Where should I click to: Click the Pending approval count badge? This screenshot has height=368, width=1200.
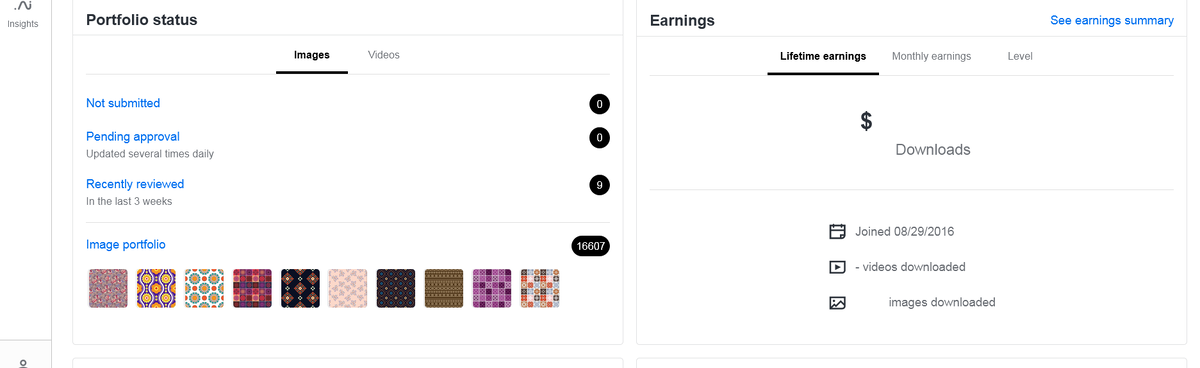[599, 138]
